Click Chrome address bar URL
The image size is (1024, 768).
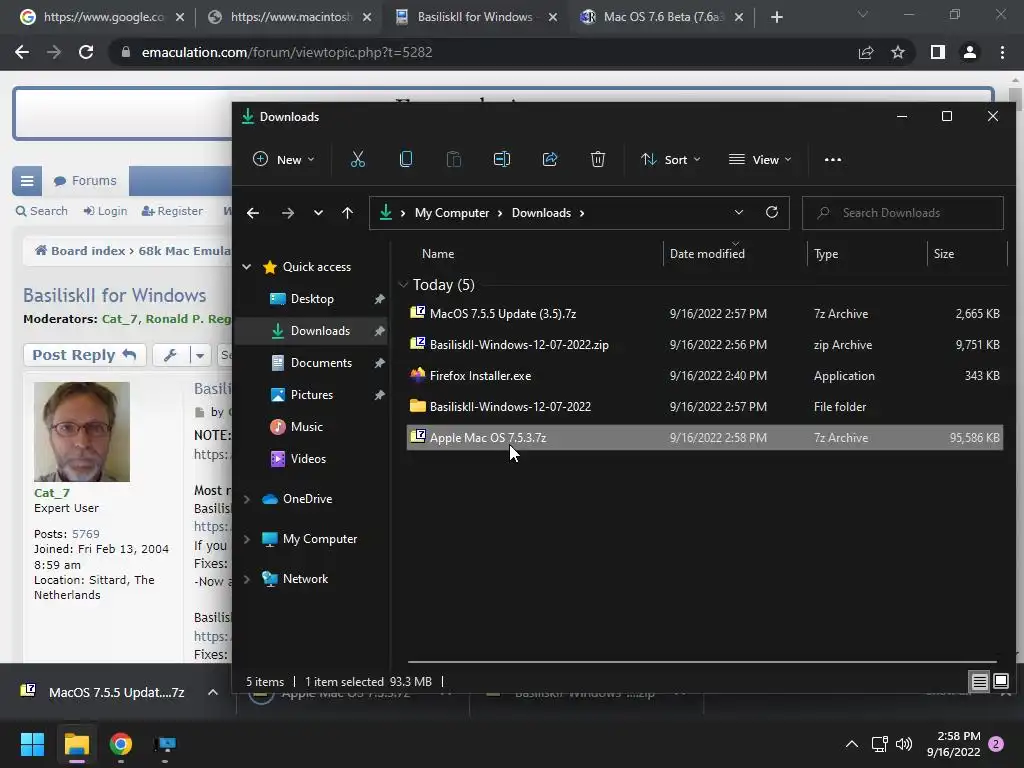(x=287, y=52)
